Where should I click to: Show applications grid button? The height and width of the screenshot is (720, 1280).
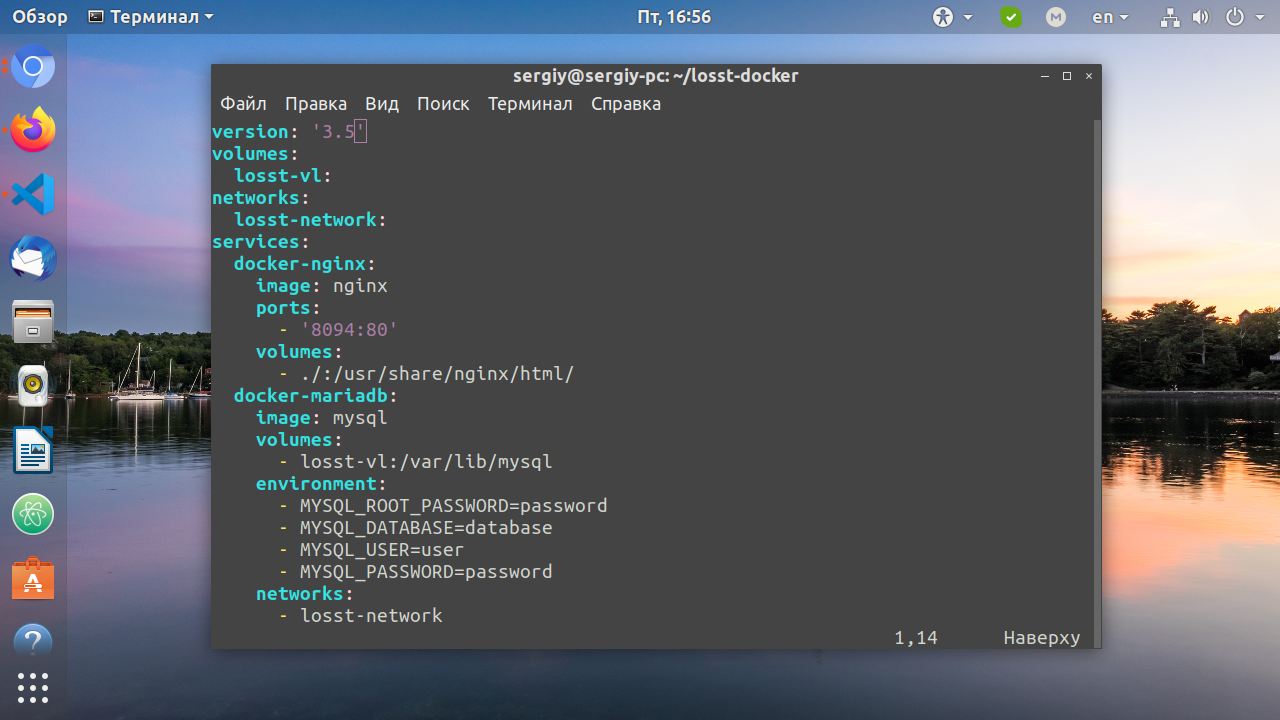pos(33,688)
